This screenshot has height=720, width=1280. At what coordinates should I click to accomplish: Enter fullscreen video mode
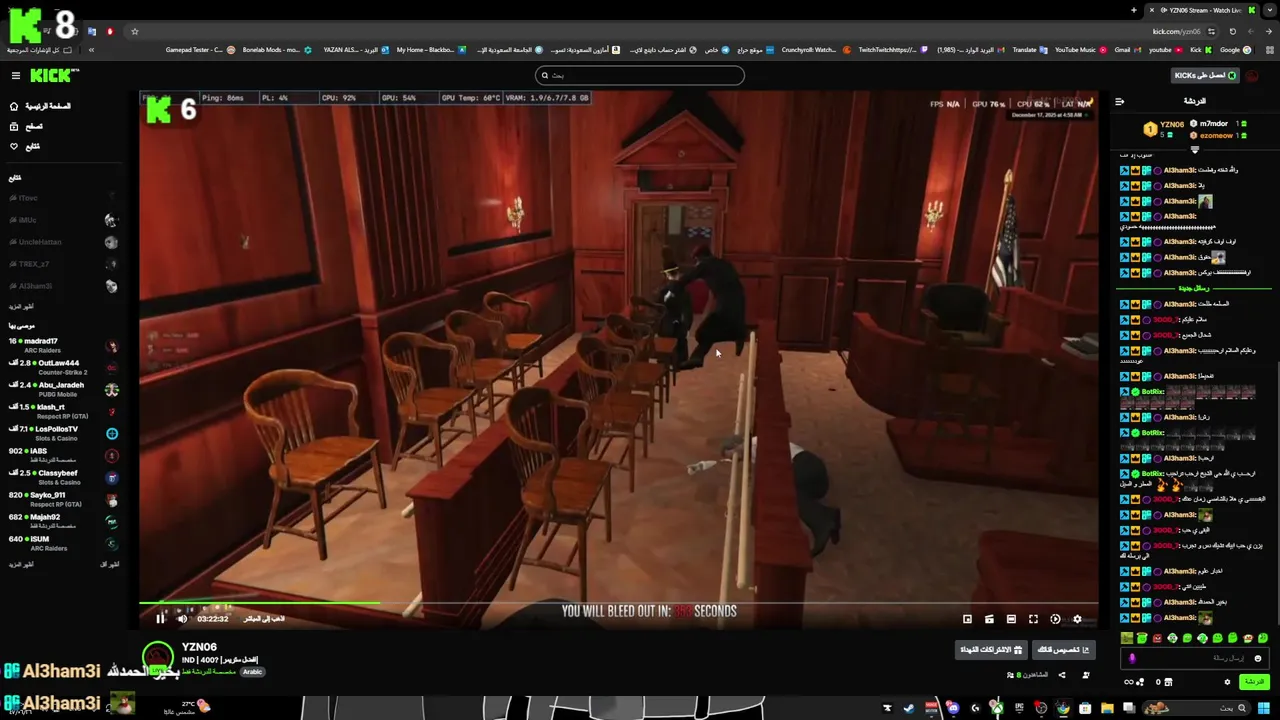[1033, 619]
